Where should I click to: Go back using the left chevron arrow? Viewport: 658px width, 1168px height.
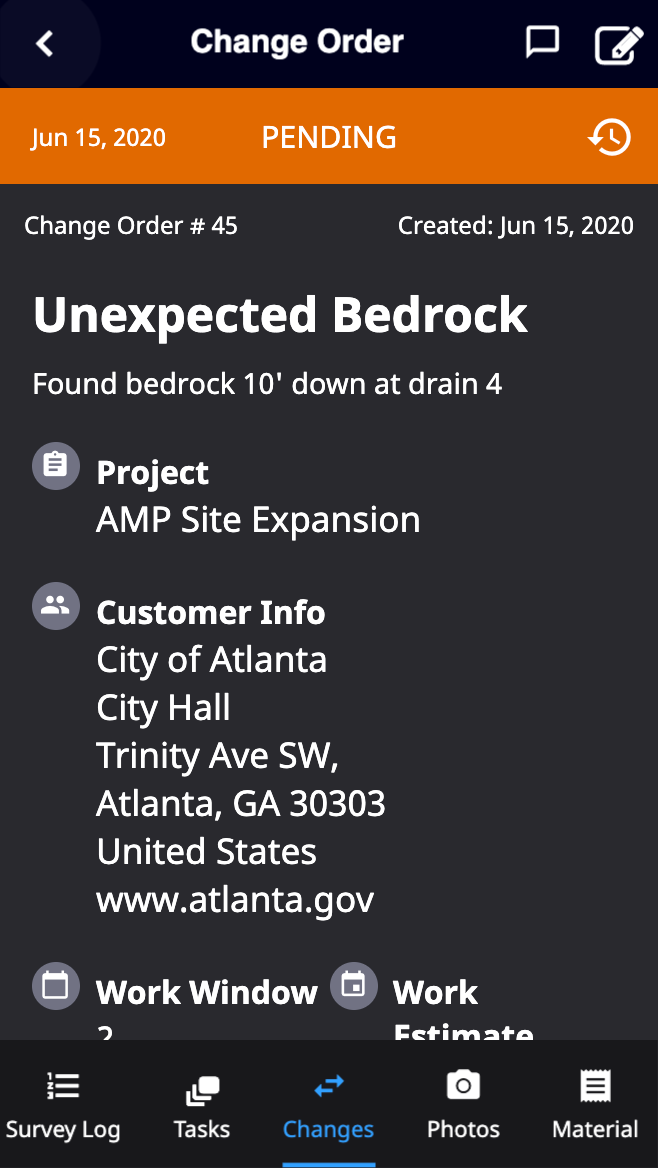tap(45, 43)
